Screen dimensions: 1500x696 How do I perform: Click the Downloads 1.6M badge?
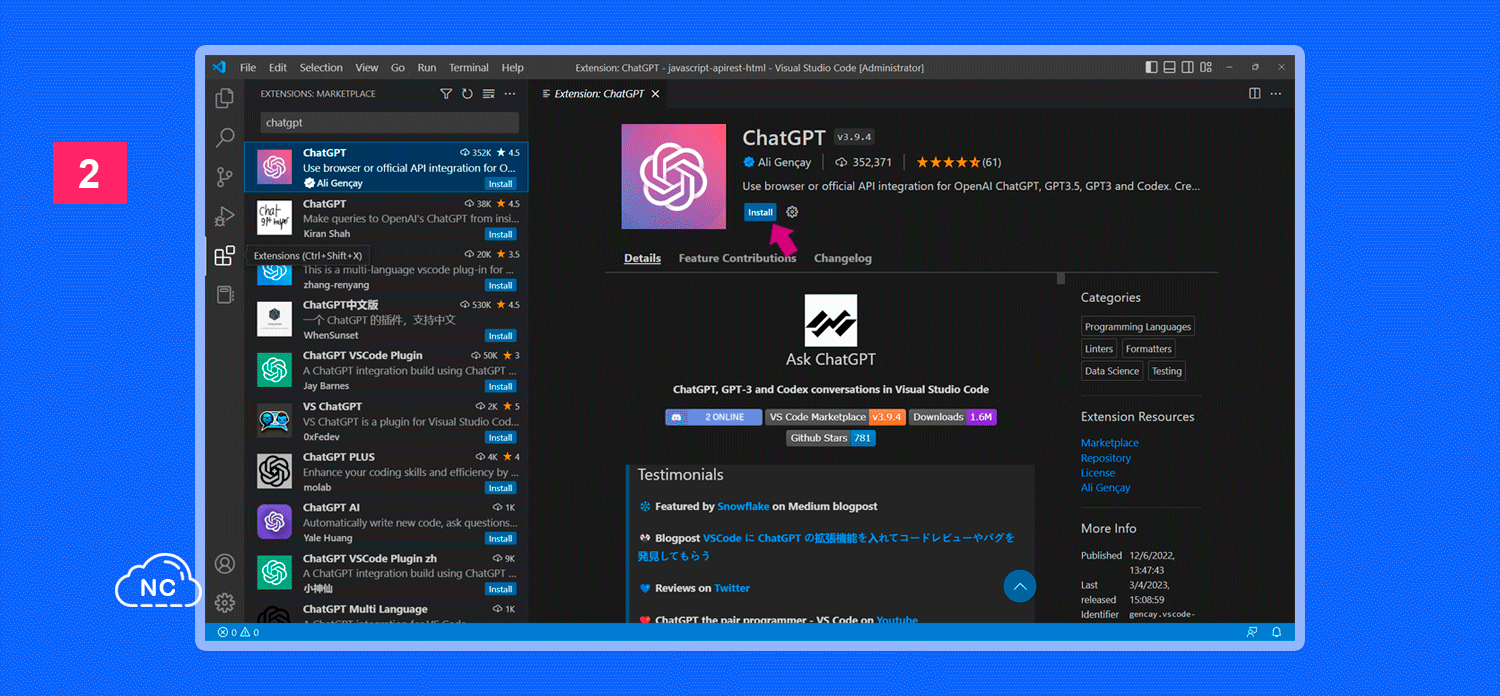pos(953,417)
